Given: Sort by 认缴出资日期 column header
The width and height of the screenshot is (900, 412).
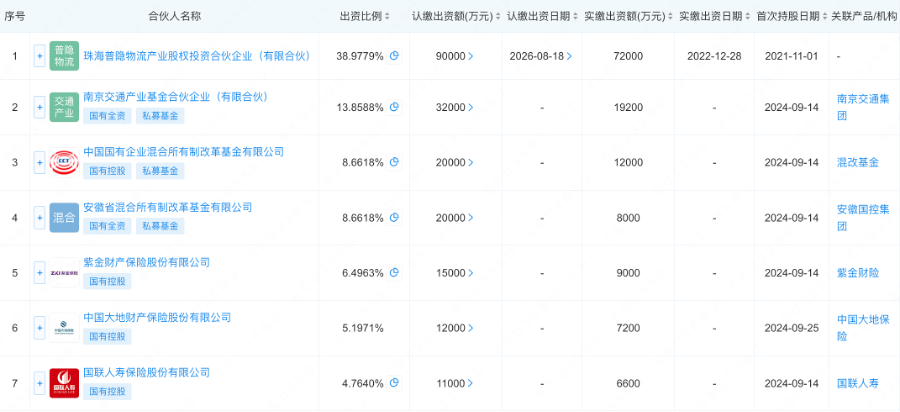Looking at the screenshot, I should [542, 16].
